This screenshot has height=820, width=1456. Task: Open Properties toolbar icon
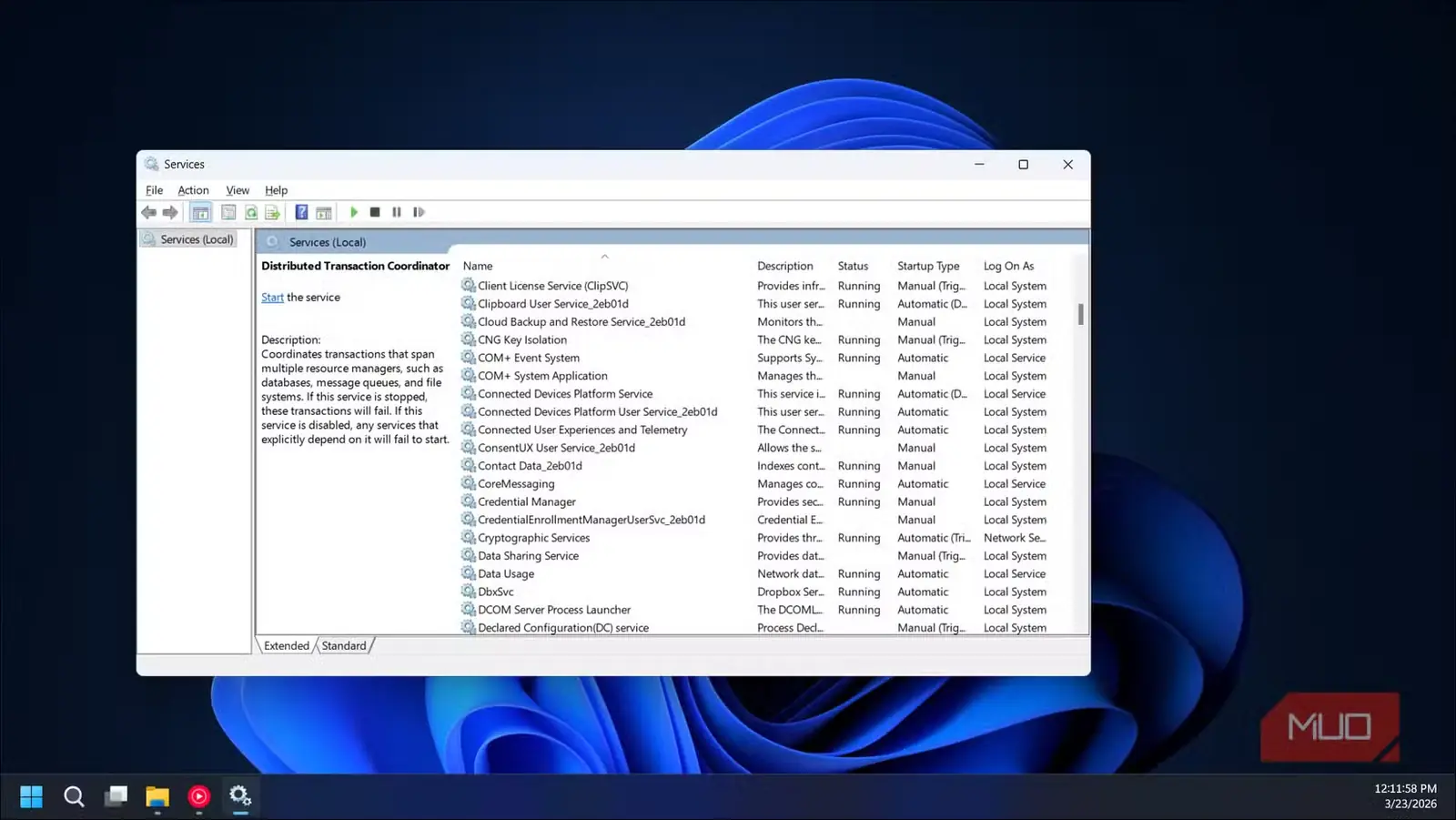point(228,212)
